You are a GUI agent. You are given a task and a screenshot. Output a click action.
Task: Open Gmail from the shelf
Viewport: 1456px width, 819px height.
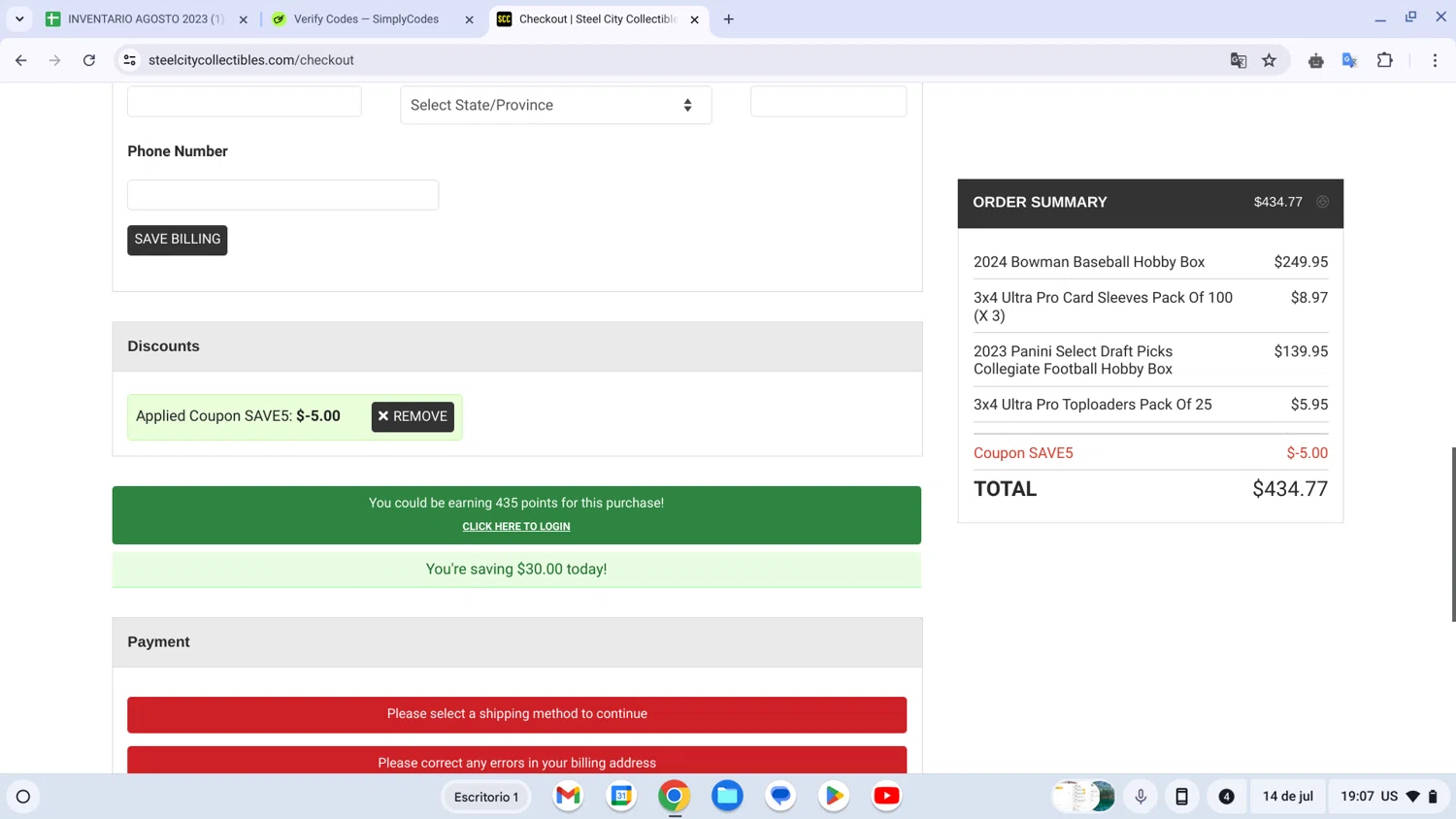click(x=568, y=796)
